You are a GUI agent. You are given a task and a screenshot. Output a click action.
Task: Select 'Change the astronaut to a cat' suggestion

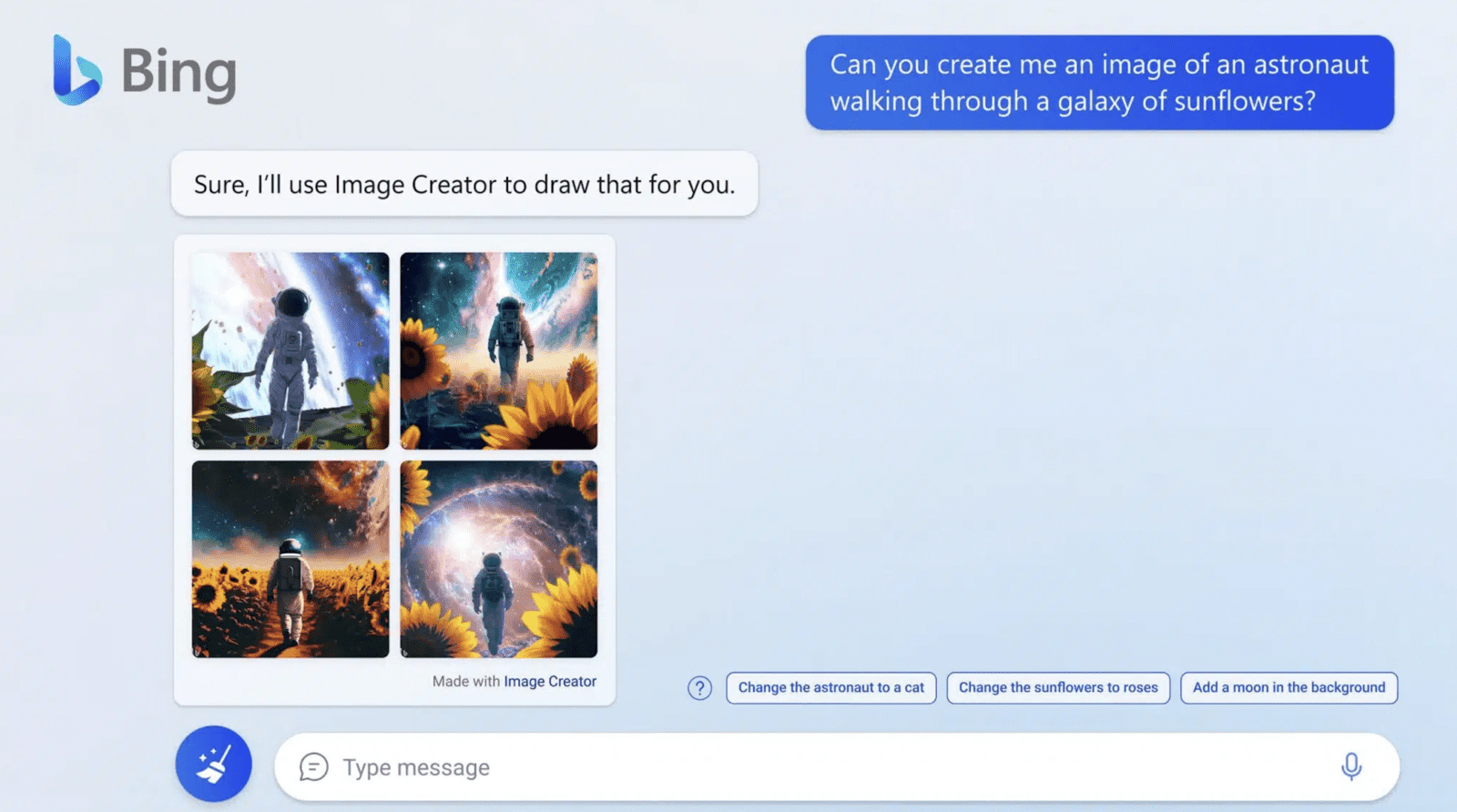click(x=831, y=688)
